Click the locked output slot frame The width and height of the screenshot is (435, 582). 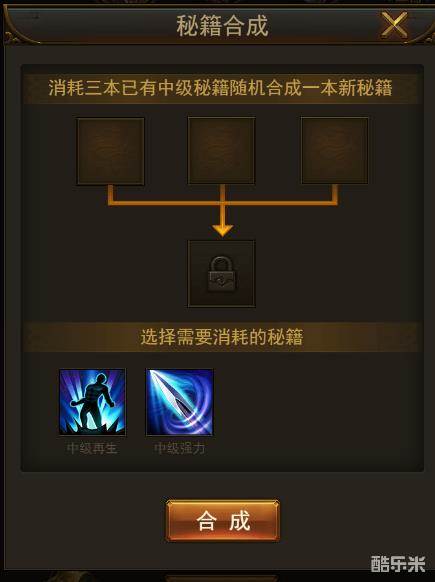tap(222, 274)
